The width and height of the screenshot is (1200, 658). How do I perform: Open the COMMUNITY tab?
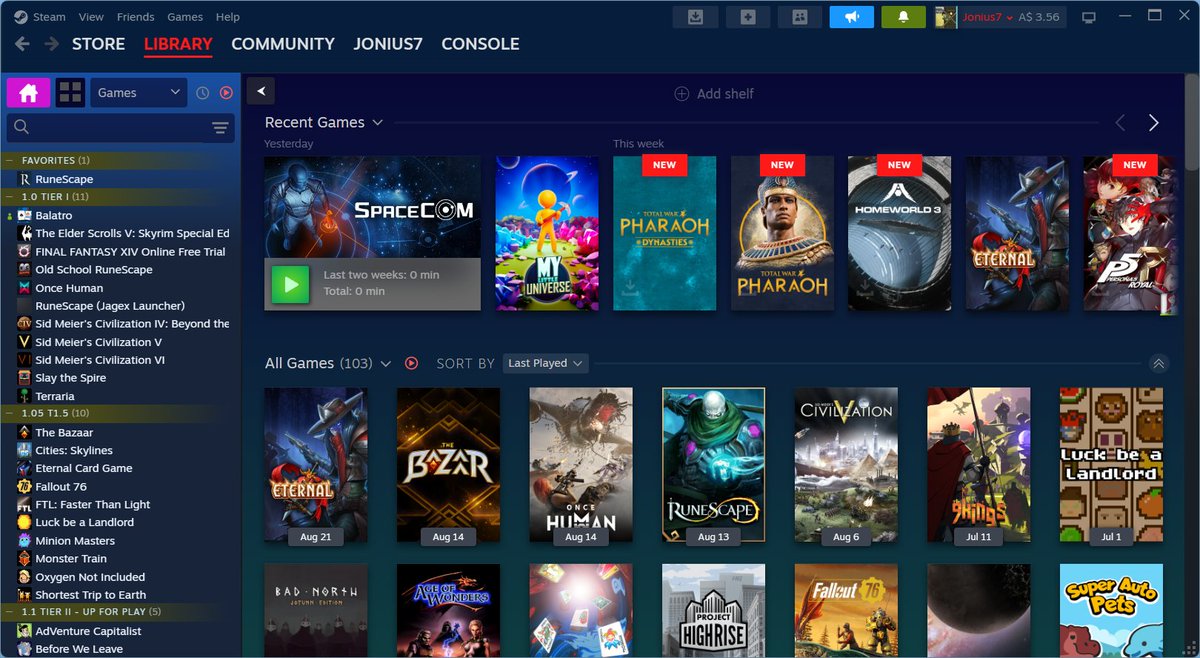tap(283, 44)
